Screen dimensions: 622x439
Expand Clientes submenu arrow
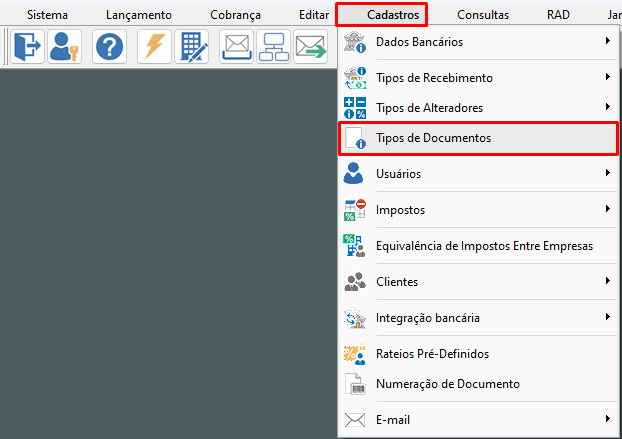tap(608, 281)
